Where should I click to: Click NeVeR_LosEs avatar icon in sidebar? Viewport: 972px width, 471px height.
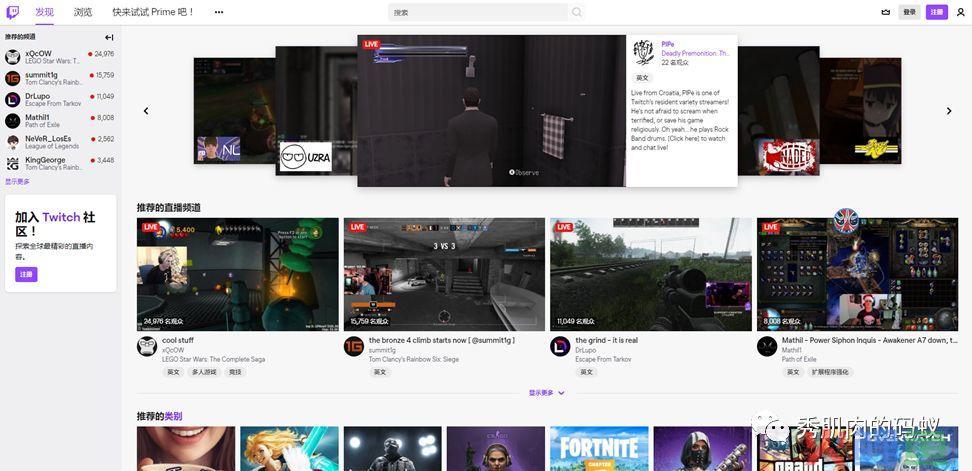[12, 142]
